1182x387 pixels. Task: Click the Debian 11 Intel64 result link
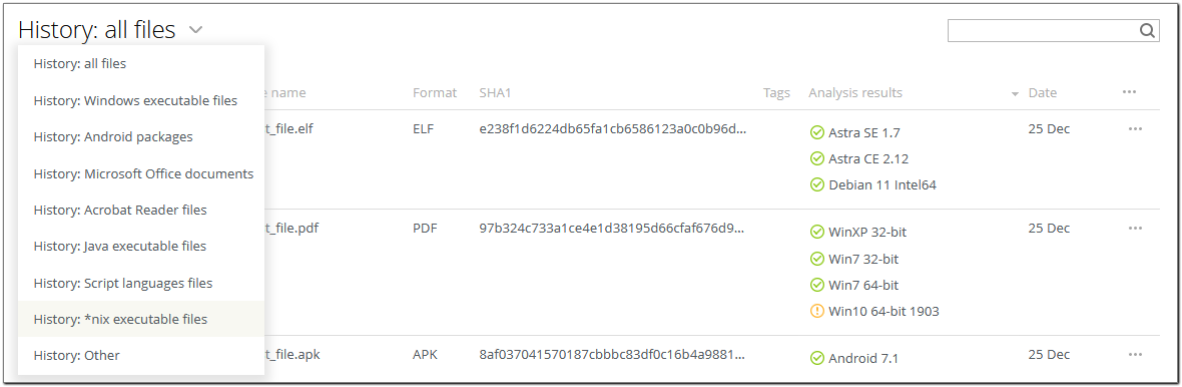[882, 185]
